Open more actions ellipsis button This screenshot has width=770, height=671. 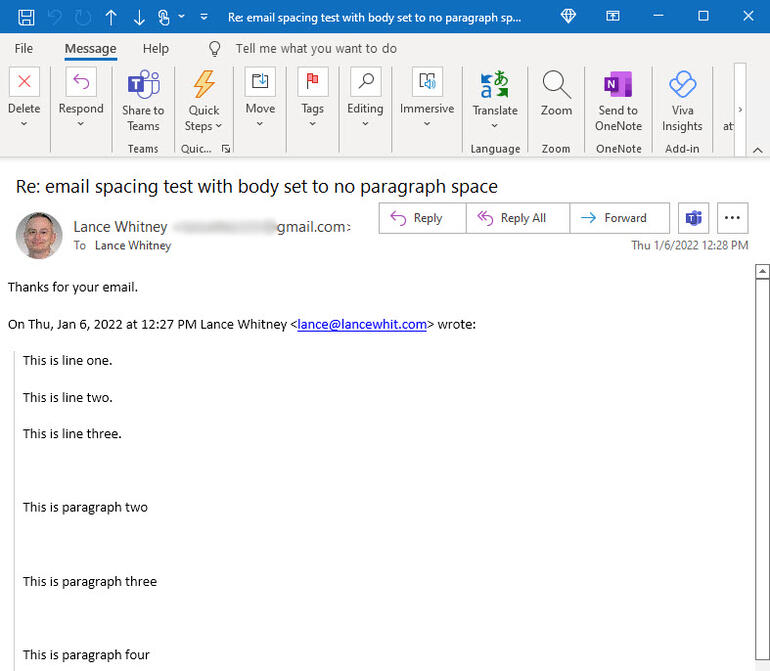pos(732,218)
